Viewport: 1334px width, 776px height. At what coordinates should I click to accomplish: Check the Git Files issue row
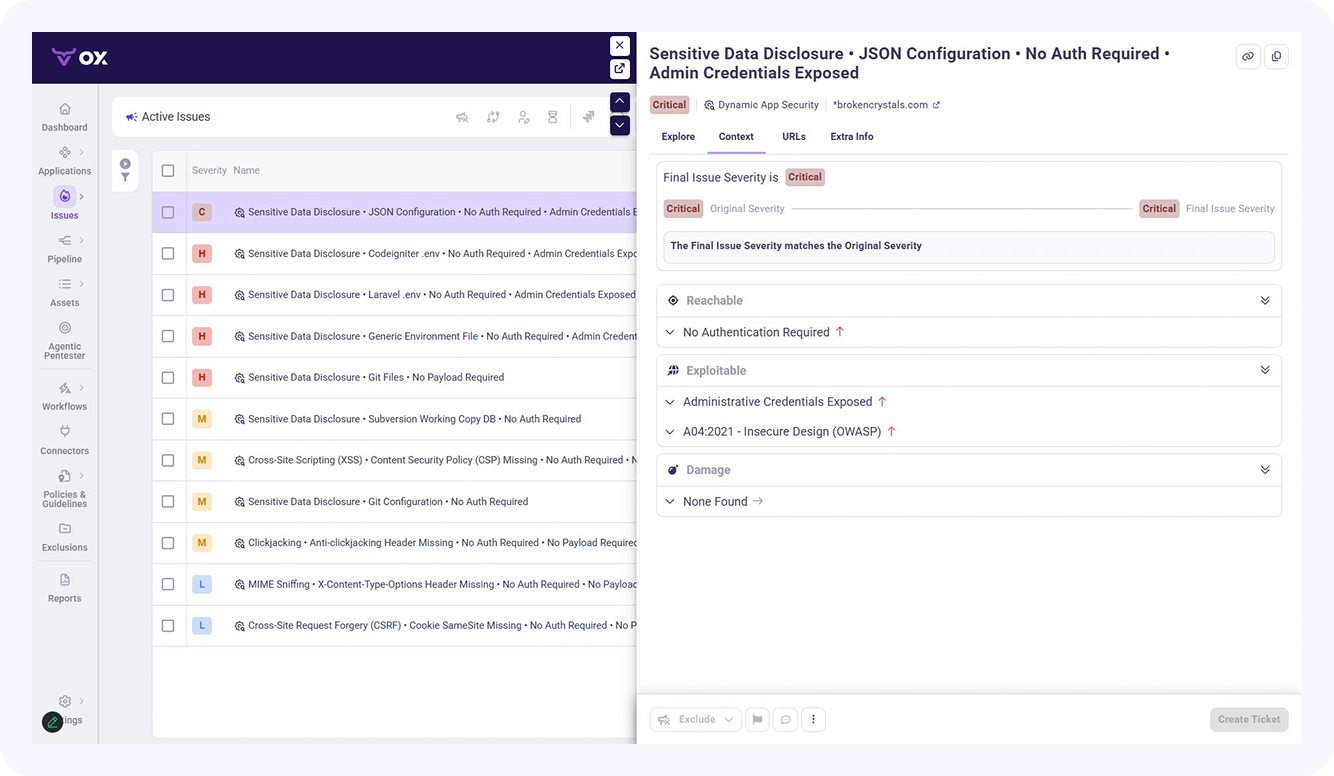point(168,378)
